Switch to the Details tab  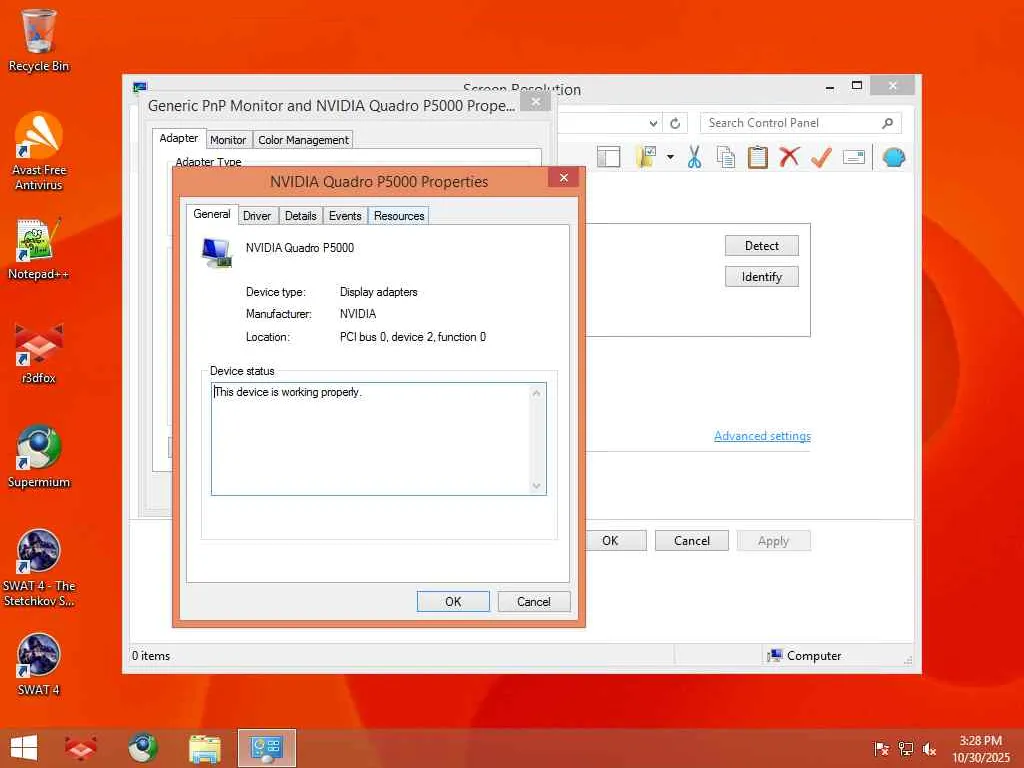[x=300, y=216]
